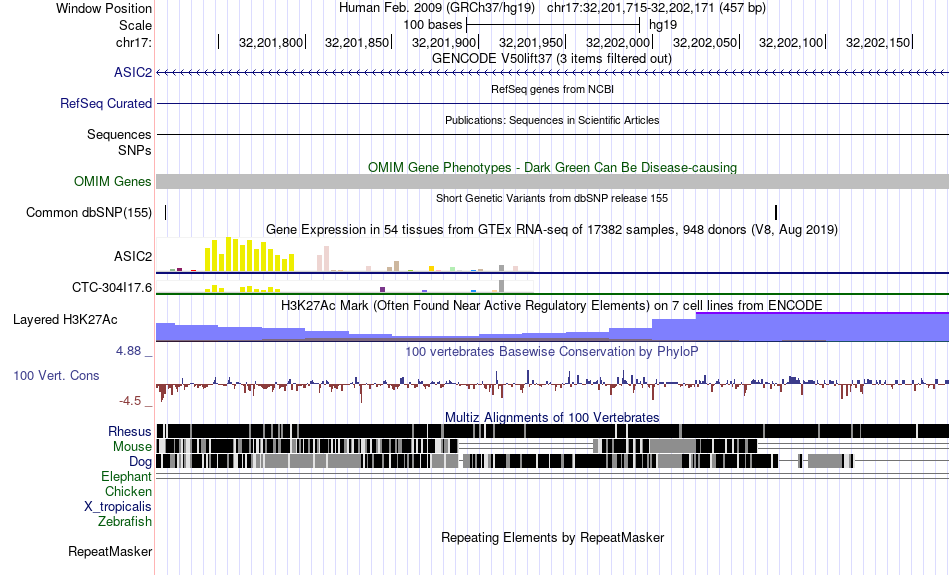Click the ASIC2 GTEx expression bar chart
950x575 pixels.
[345, 254]
